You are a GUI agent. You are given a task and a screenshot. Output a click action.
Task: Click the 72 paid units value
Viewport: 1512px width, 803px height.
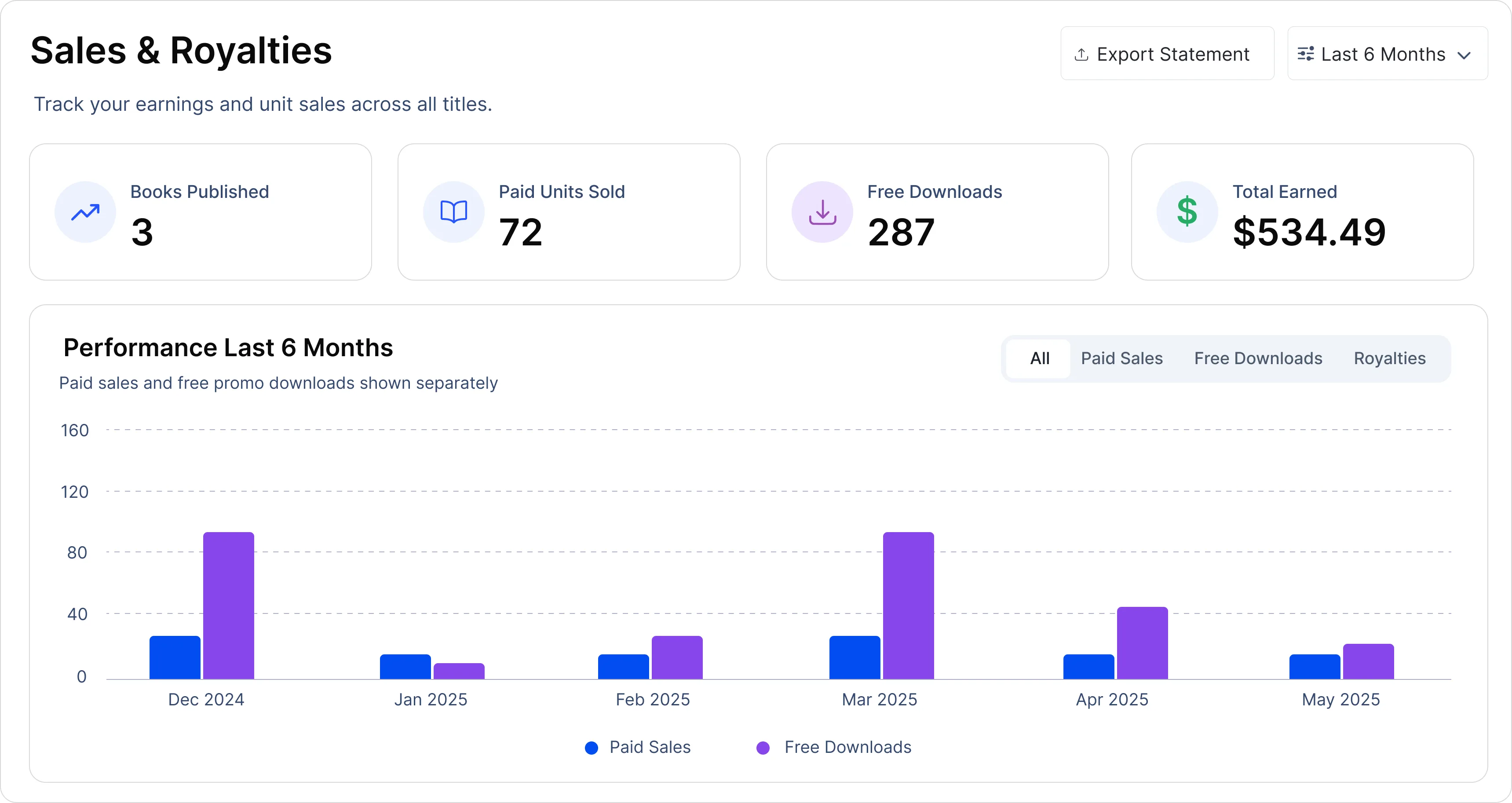(x=521, y=233)
